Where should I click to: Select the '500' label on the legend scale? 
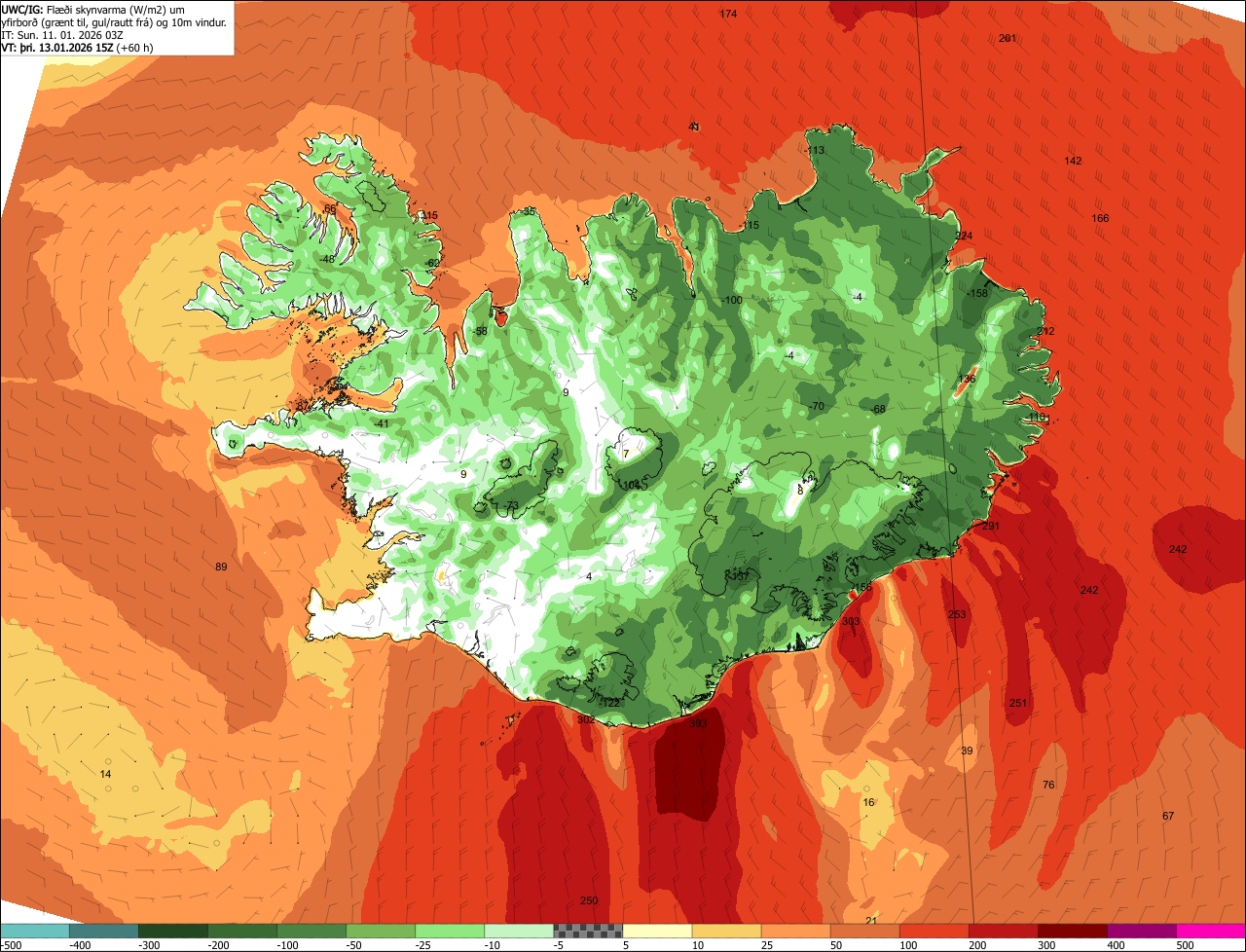coord(1185,944)
